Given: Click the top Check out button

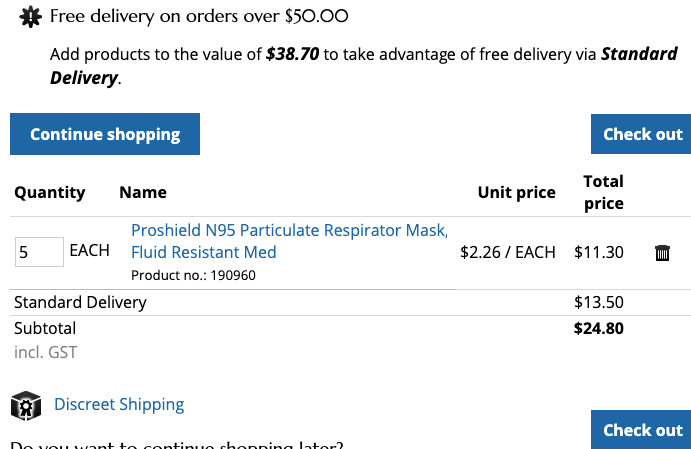Looking at the screenshot, I should 641,134.
